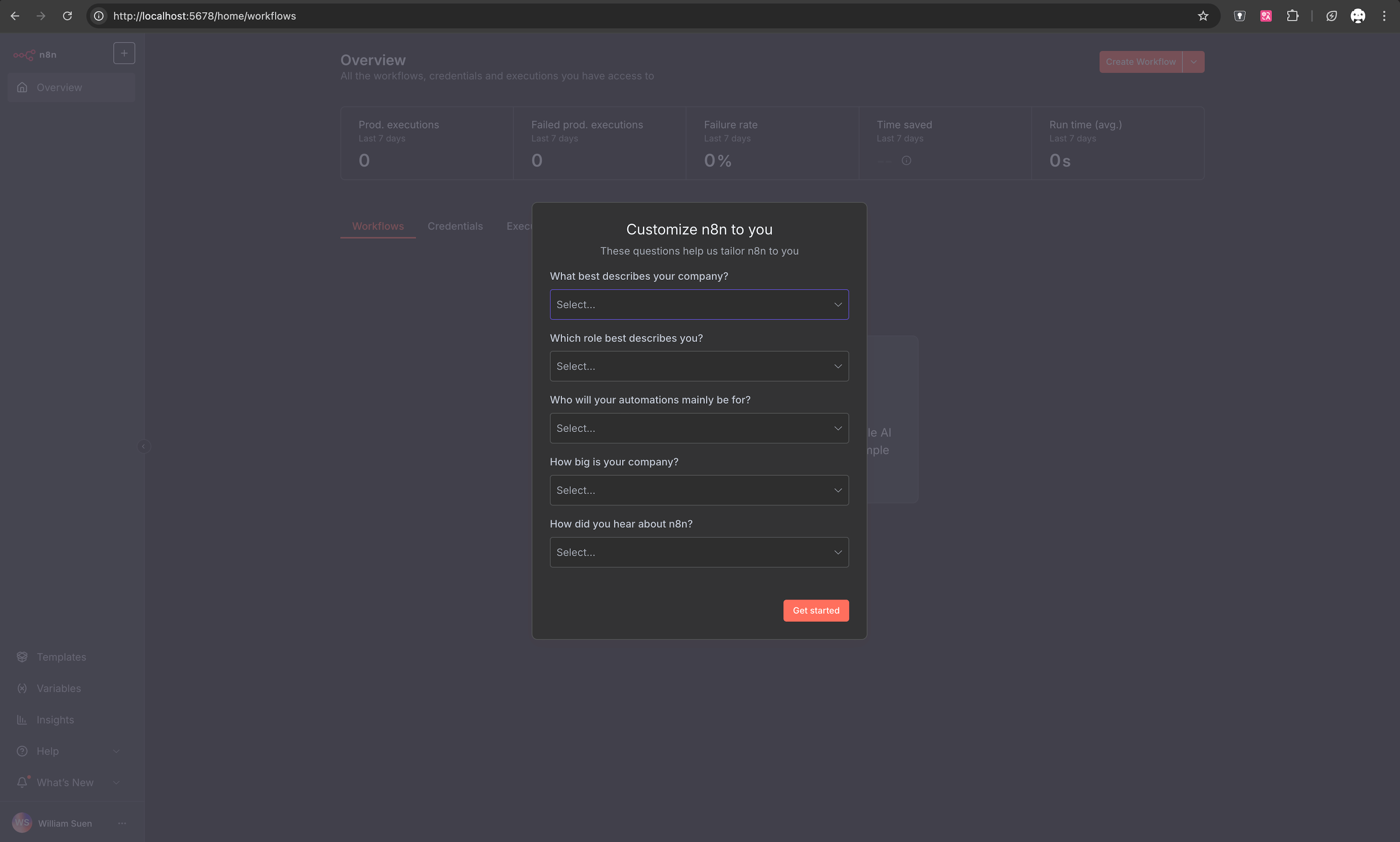Switch to the Credentials tab
The image size is (1400, 842).
(x=455, y=226)
